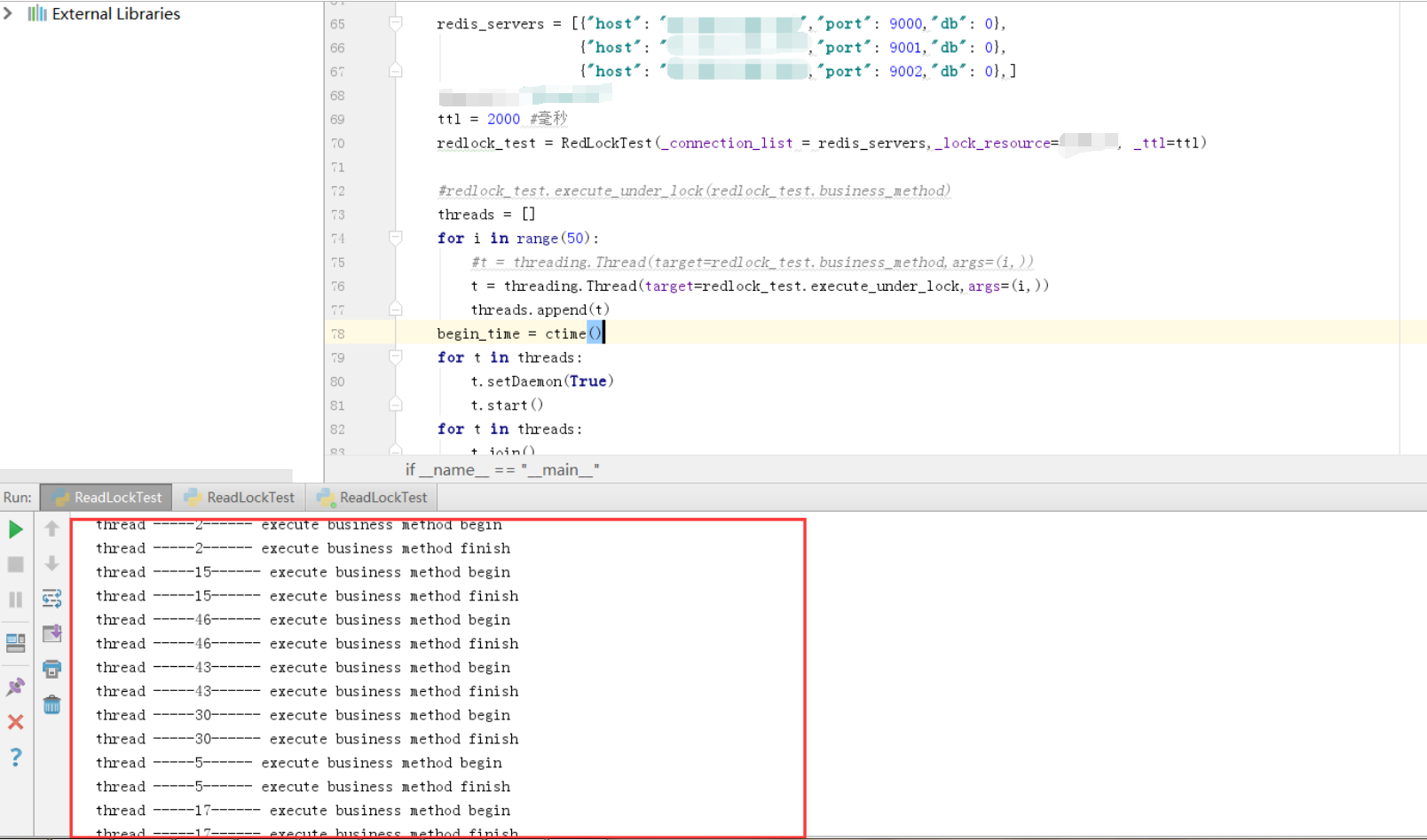
Task: Stop the running process
Action: (x=16, y=563)
